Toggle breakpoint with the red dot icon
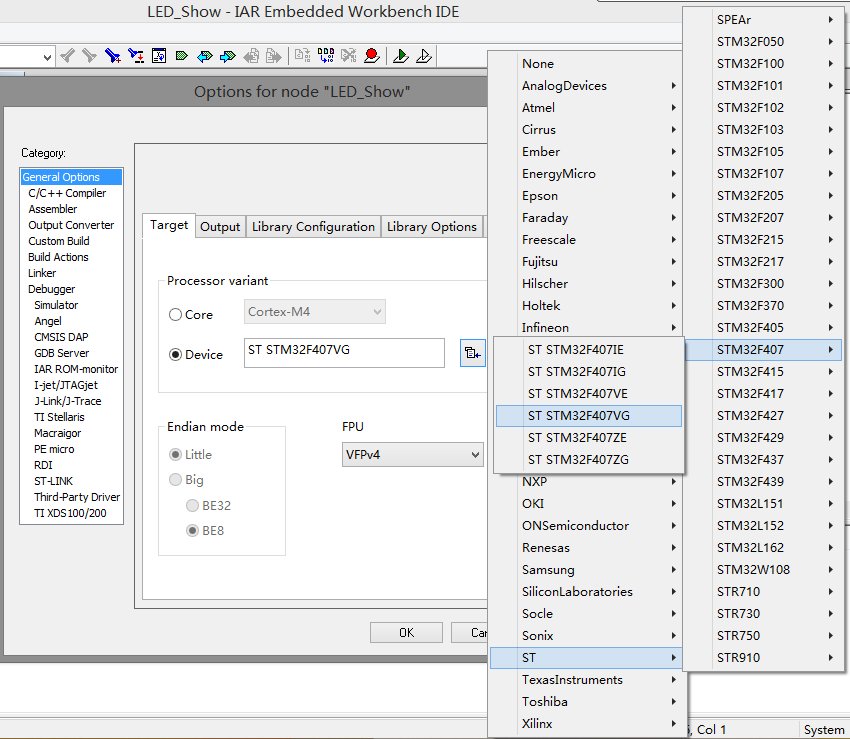Viewport: 850px width, 739px height. tap(372, 55)
